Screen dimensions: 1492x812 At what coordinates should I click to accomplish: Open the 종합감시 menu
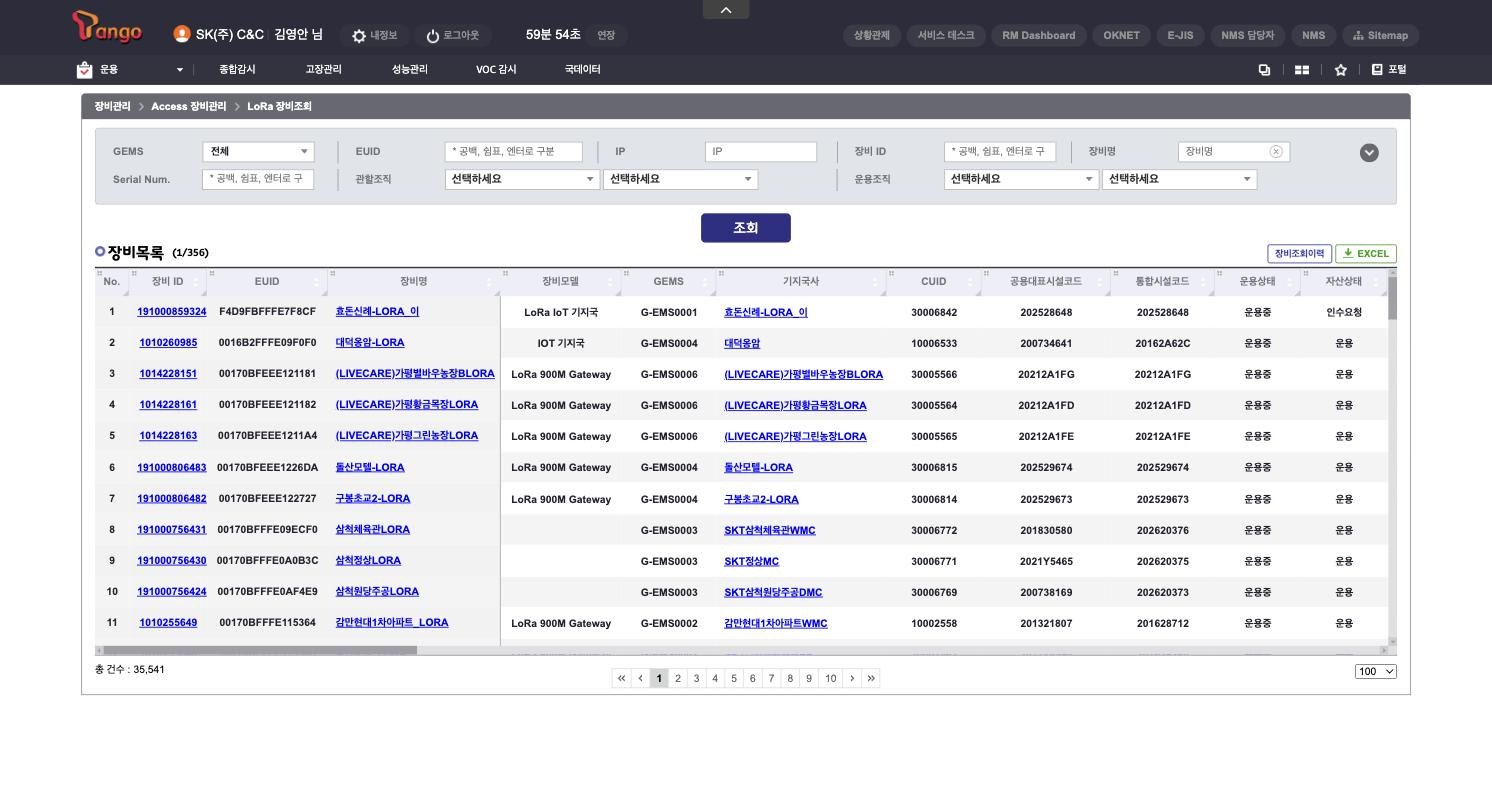click(237, 70)
